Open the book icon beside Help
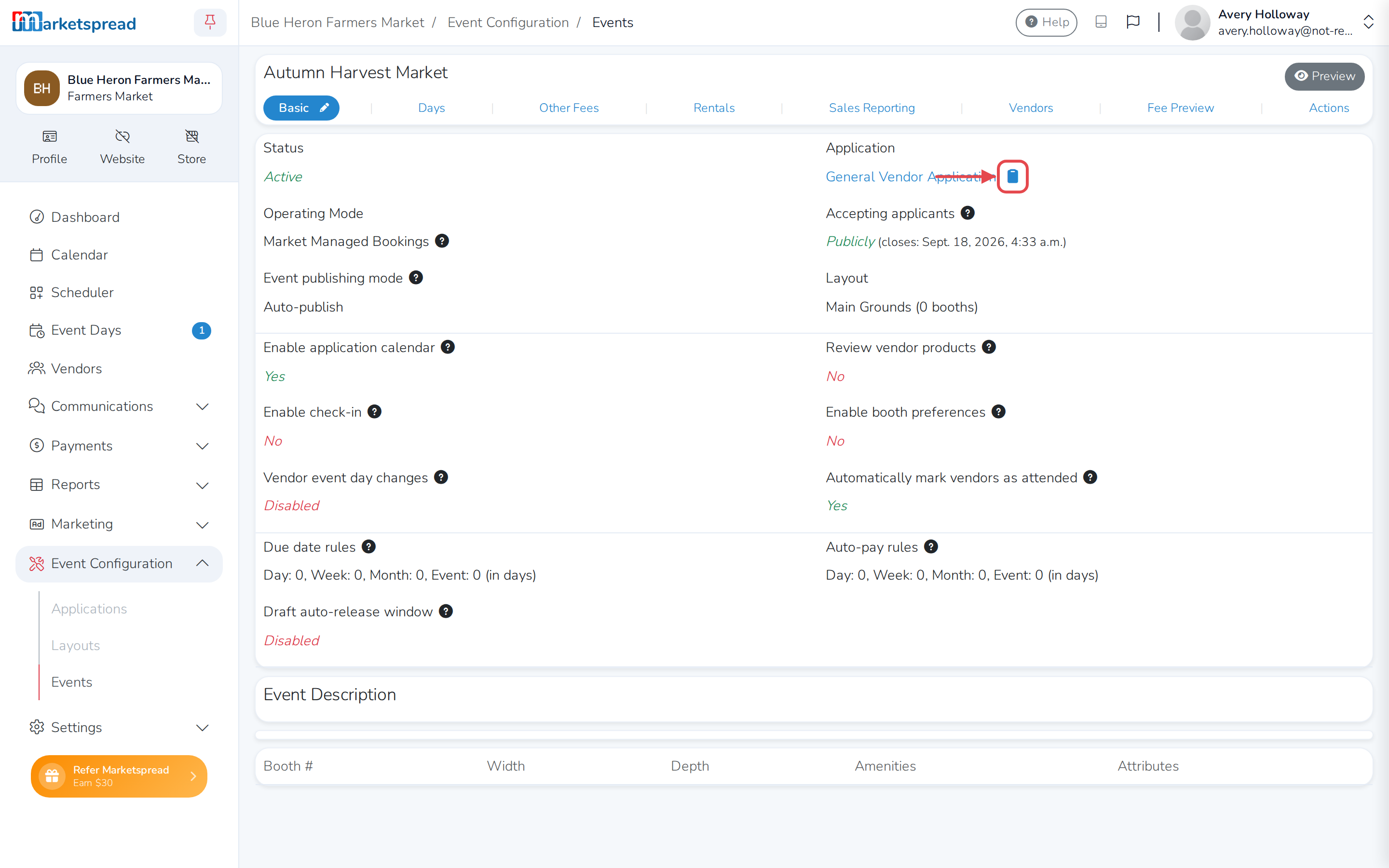Viewport: 1389px width, 868px height. click(x=1100, y=22)
